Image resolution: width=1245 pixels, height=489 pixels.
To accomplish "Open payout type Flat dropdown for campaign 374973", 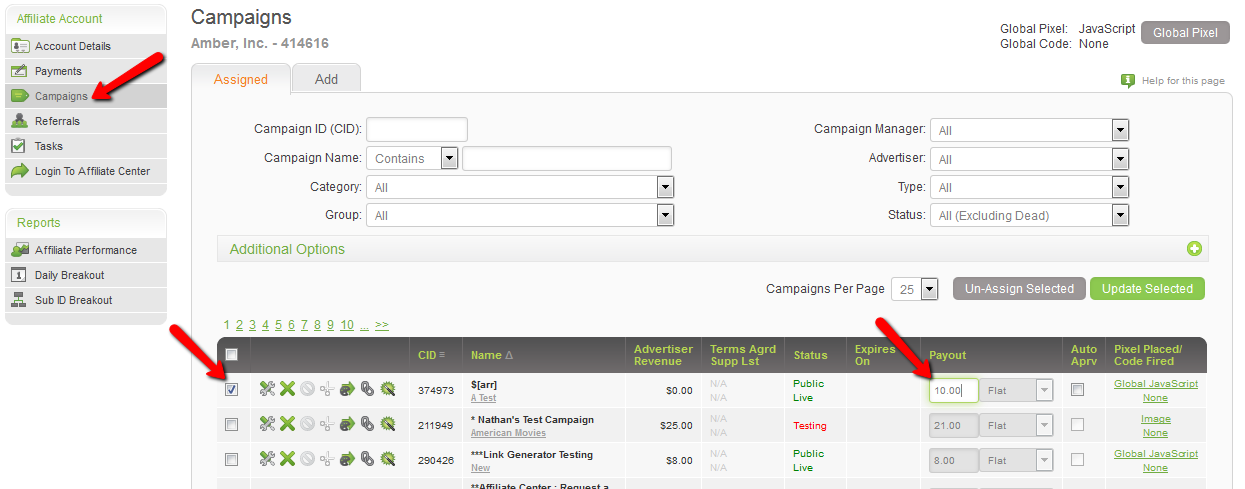I will pos(1015,391).
